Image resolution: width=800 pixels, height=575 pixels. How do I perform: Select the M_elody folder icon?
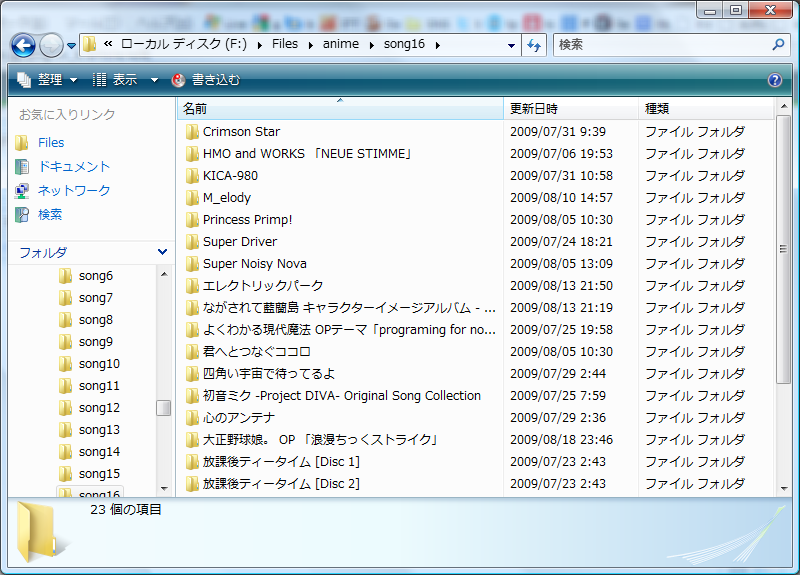[192, 197]
